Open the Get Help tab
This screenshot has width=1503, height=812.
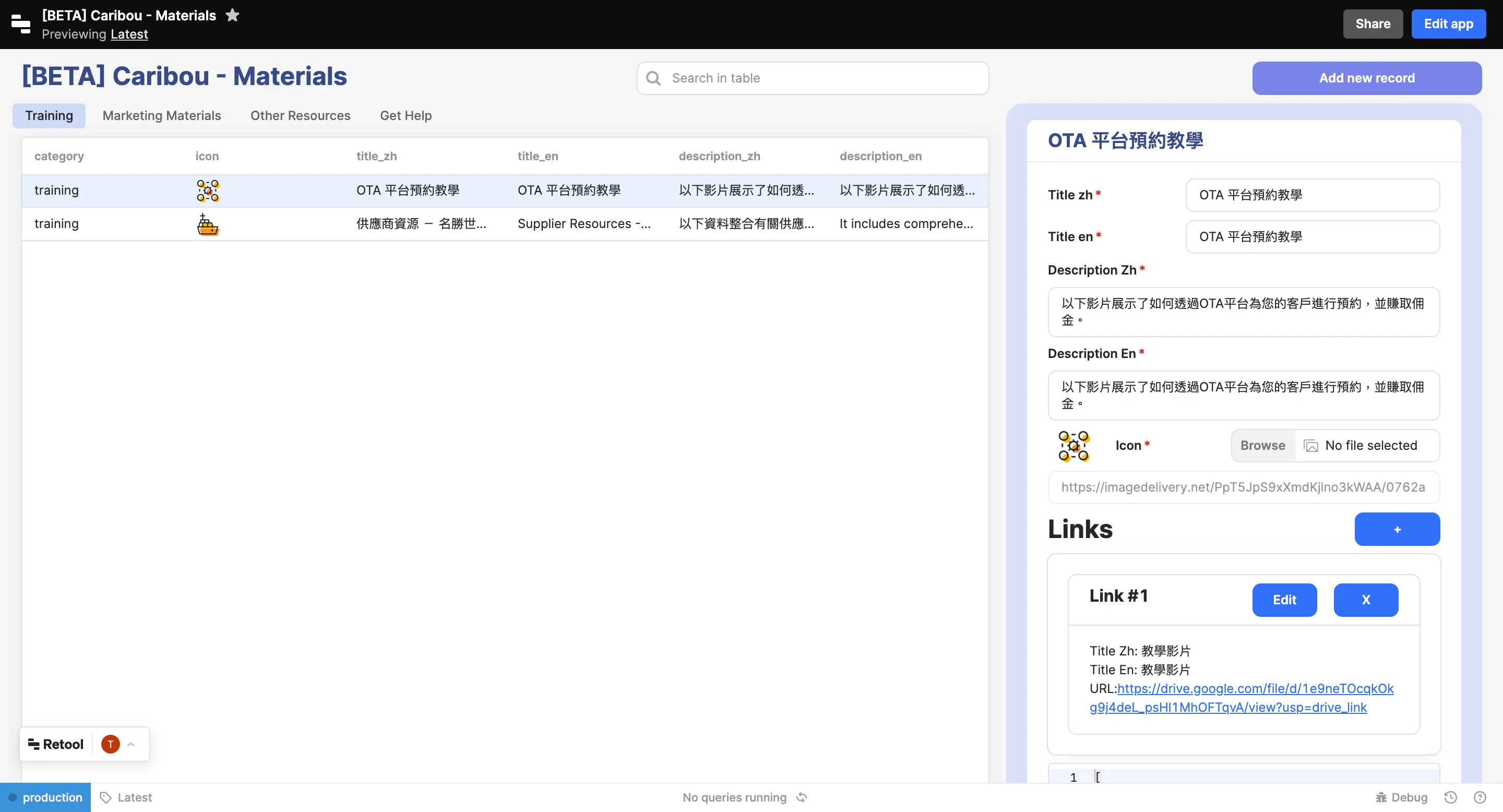tap(405, 115)
